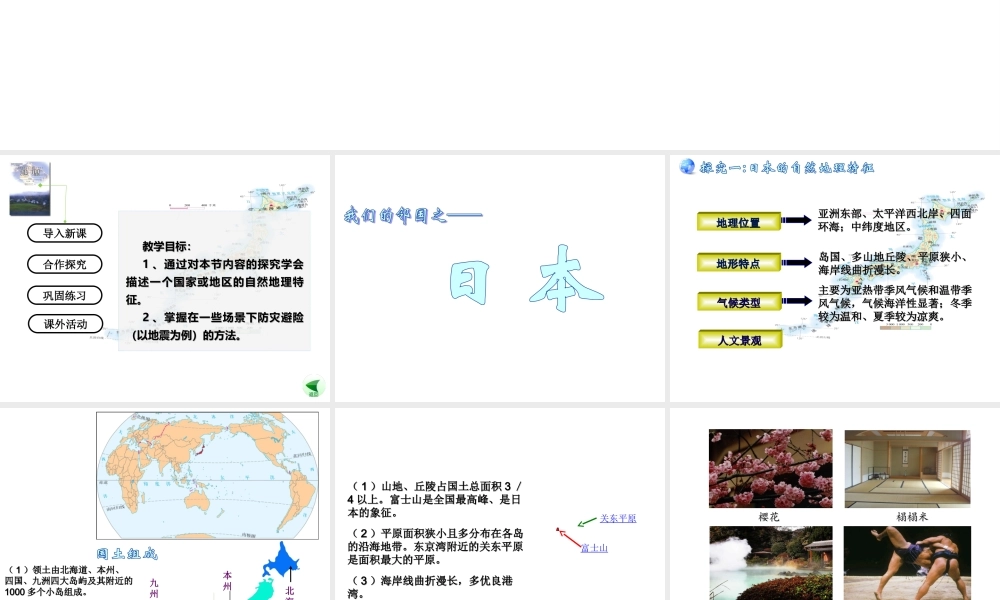Go to the 课外活动 navigation button

(x=65, y=324)
